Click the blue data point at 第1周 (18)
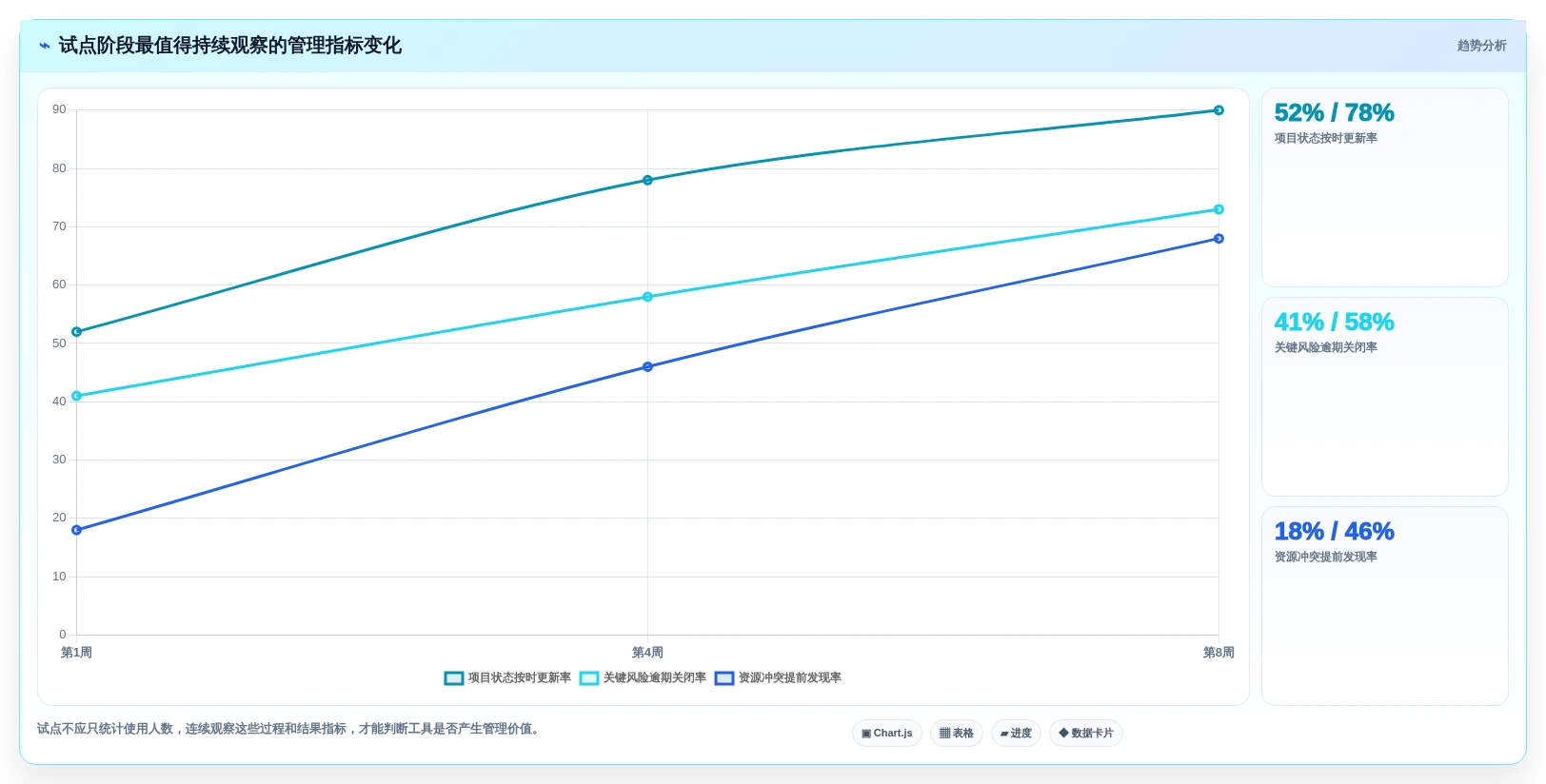The width and height of the screenshot is (1546, 784). 77,530
